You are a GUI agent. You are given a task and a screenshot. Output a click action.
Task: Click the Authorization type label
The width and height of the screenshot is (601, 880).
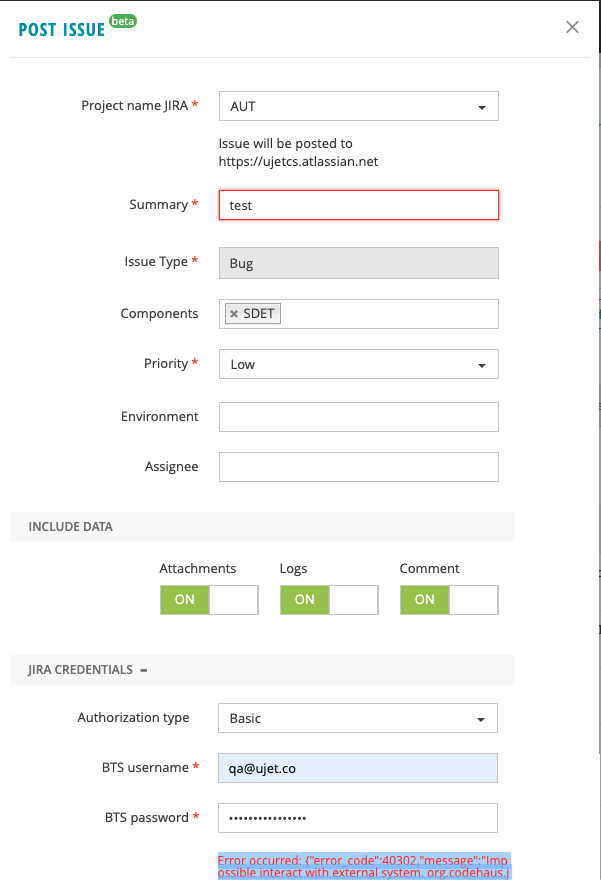coord(133,717)
